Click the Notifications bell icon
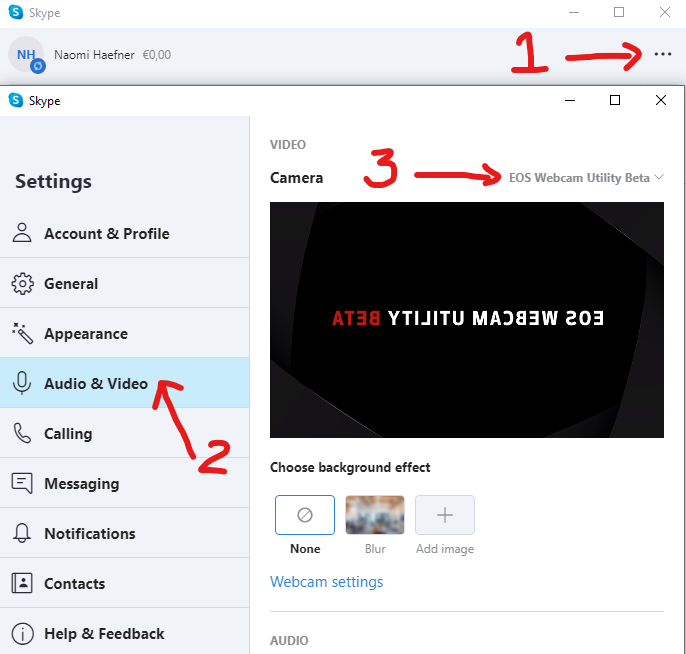This screenshot has height=654, width=686. (x=22, y=533)
